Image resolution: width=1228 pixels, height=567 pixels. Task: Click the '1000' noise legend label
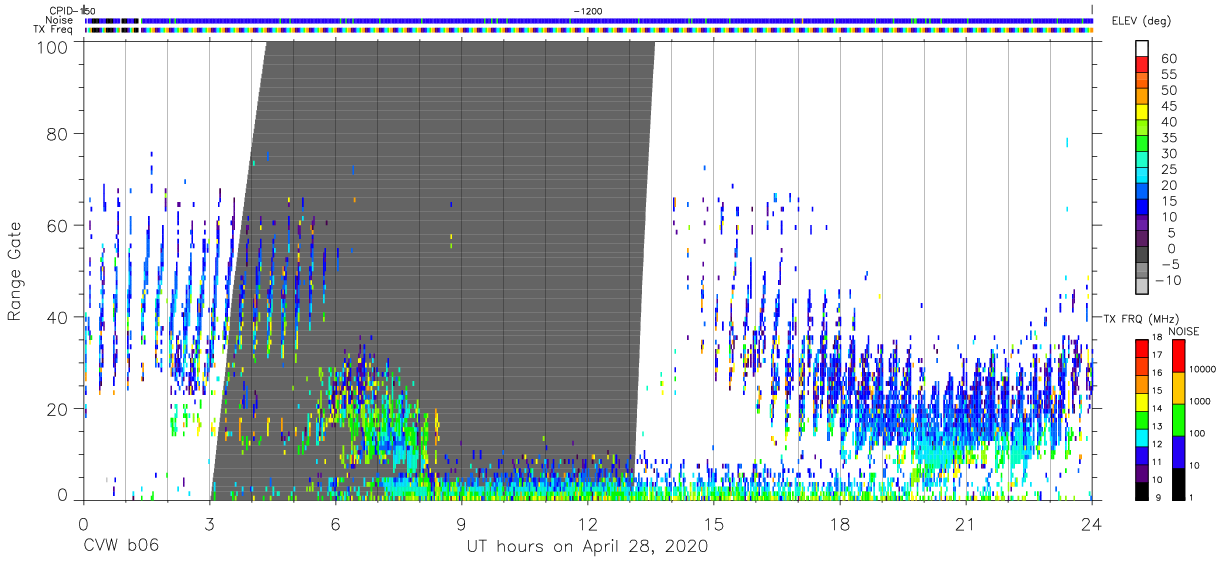(1201, 401)
